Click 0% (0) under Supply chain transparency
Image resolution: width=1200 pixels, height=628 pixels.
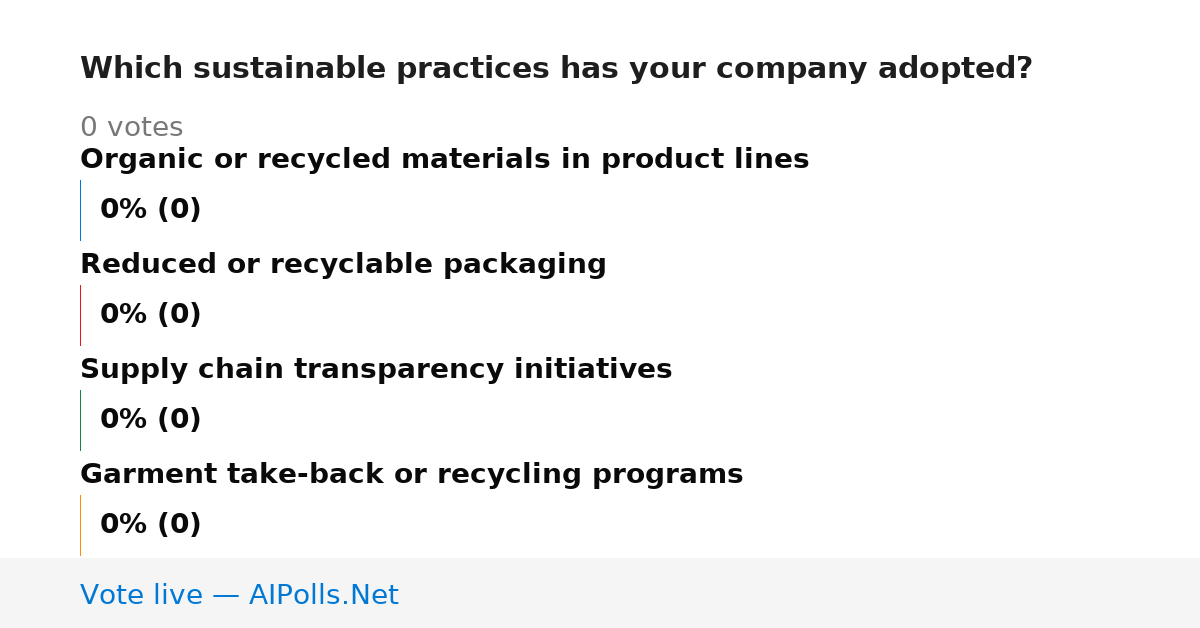click(x=150, y=420)
